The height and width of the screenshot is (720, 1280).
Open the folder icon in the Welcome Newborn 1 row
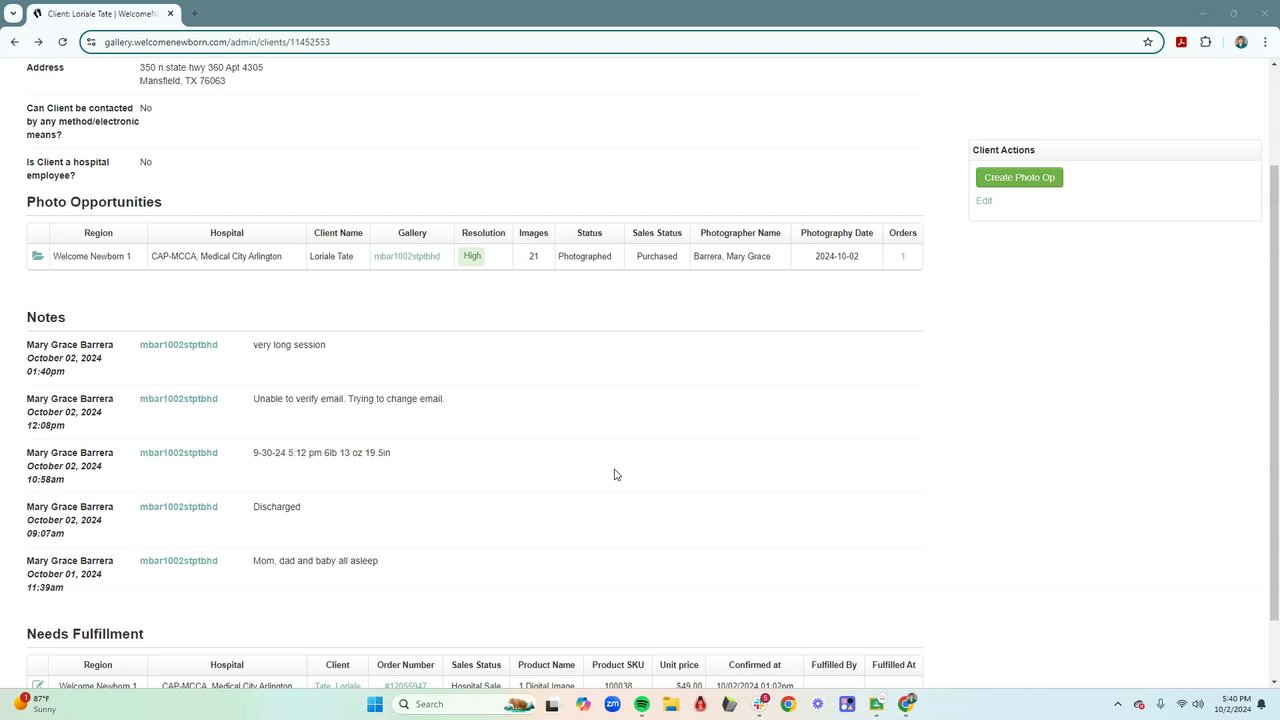click(37, 256)
